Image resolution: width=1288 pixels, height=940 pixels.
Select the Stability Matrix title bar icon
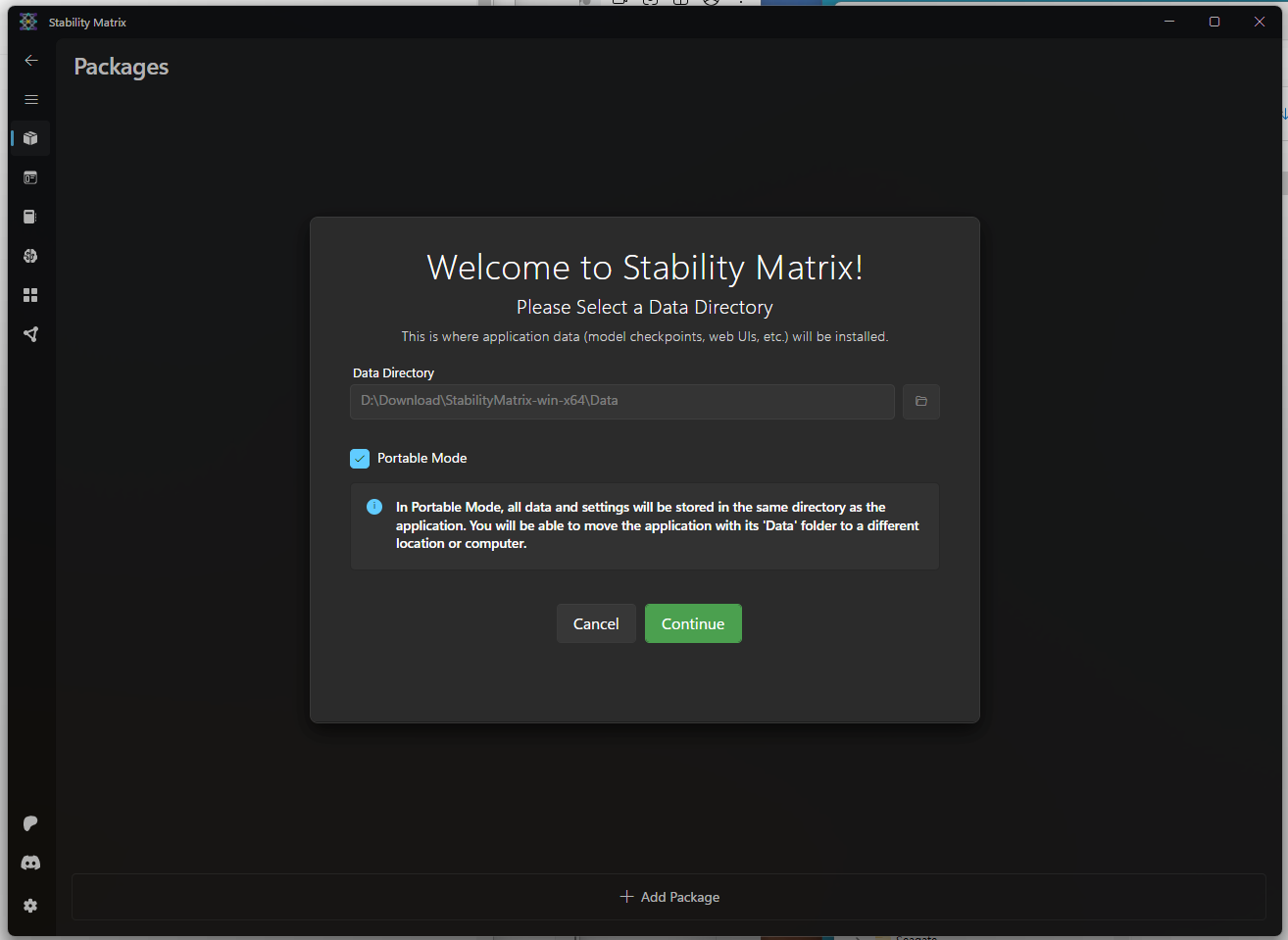click(x=26, y=21)
